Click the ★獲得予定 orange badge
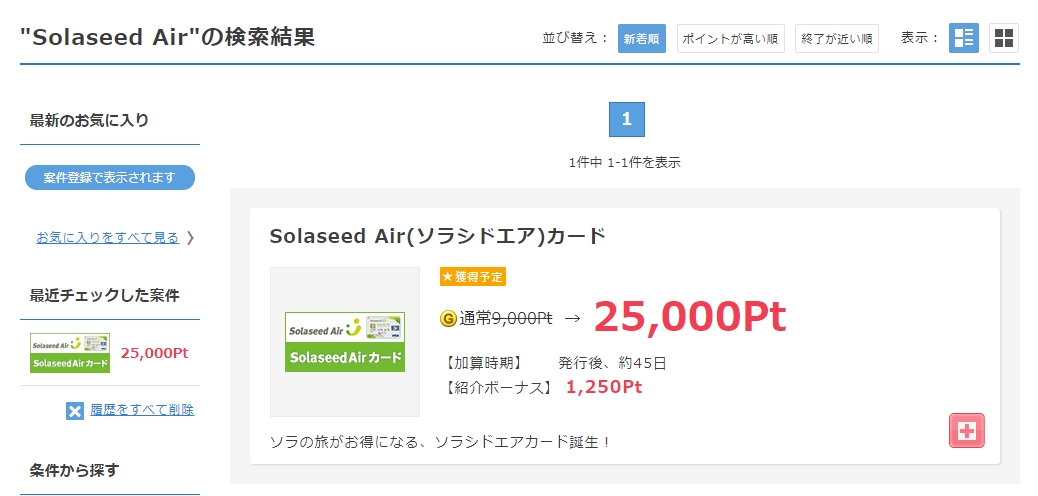The height and width of the screenshot is (496, 1038). (x=473, y=277)
